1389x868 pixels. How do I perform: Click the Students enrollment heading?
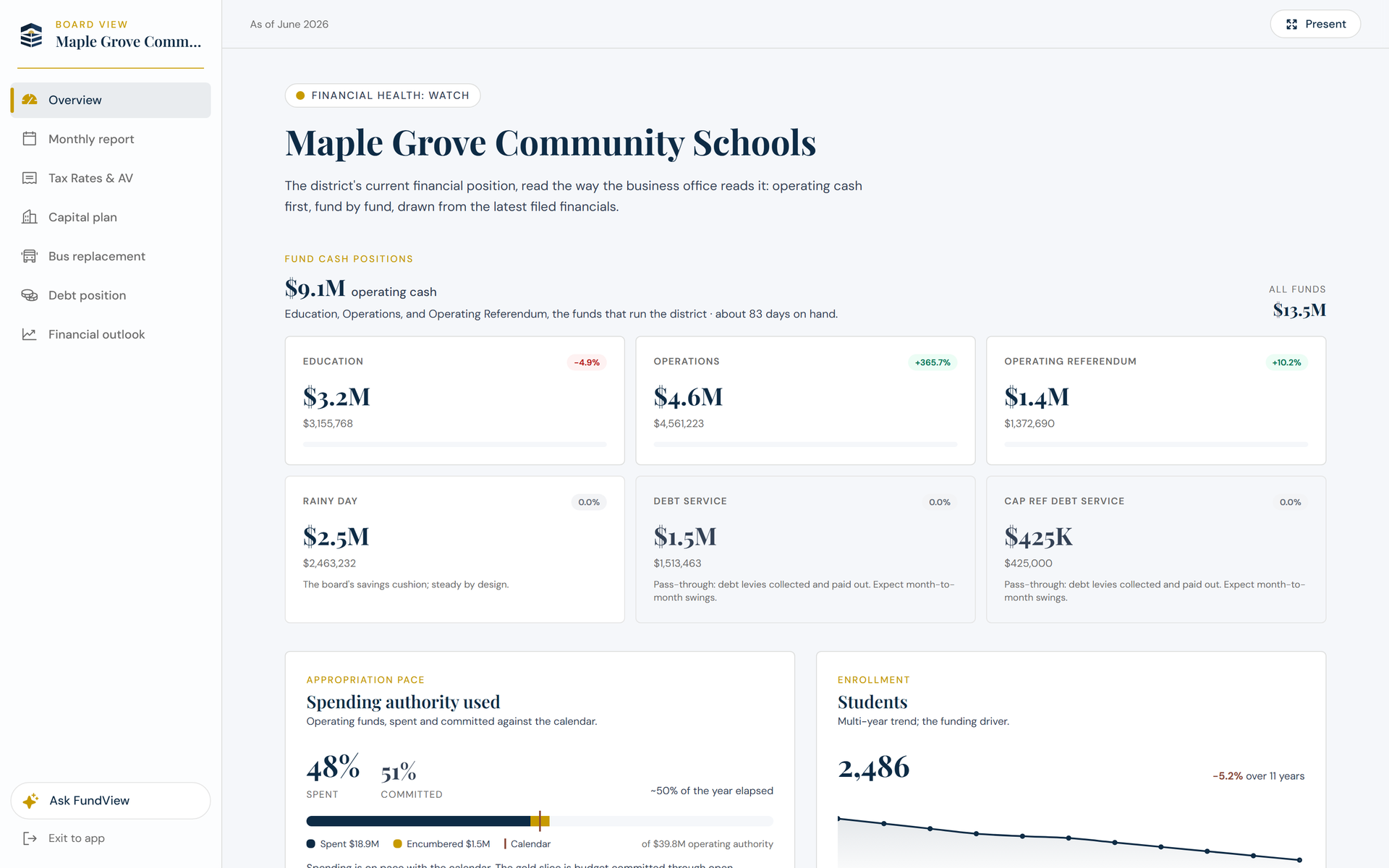pos(872,702)
